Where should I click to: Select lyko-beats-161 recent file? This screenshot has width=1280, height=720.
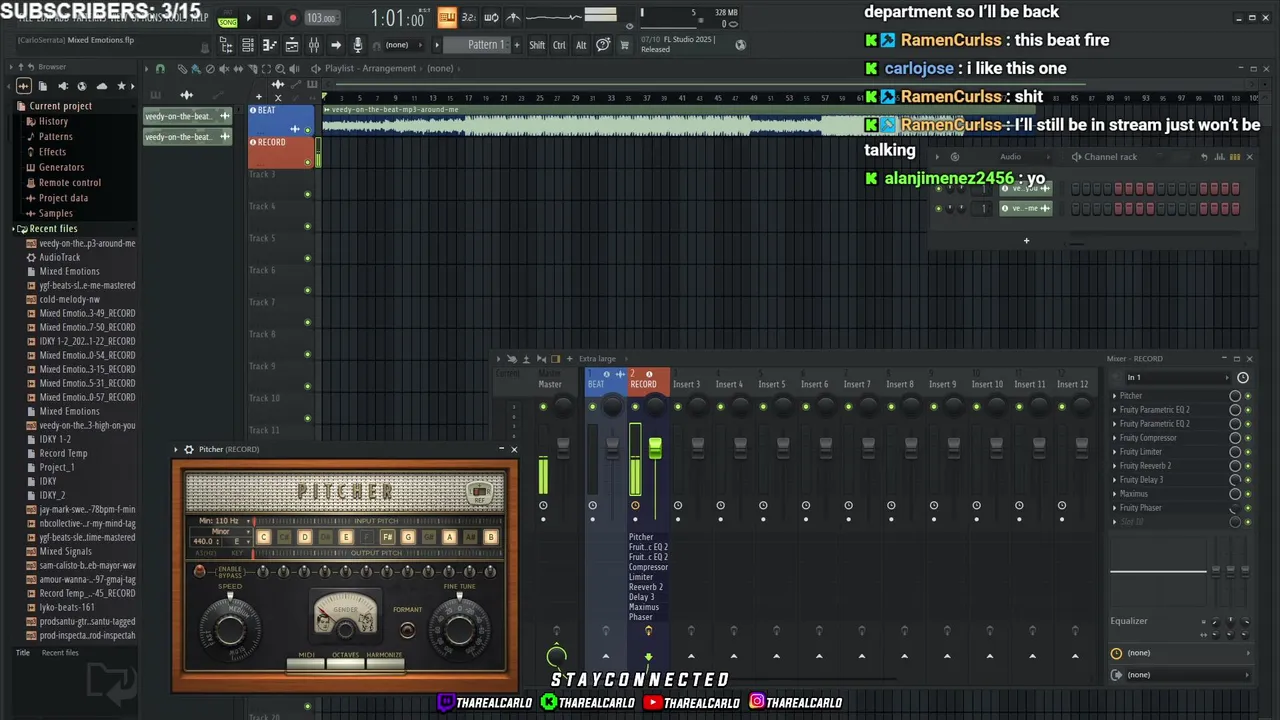point(67,607)
